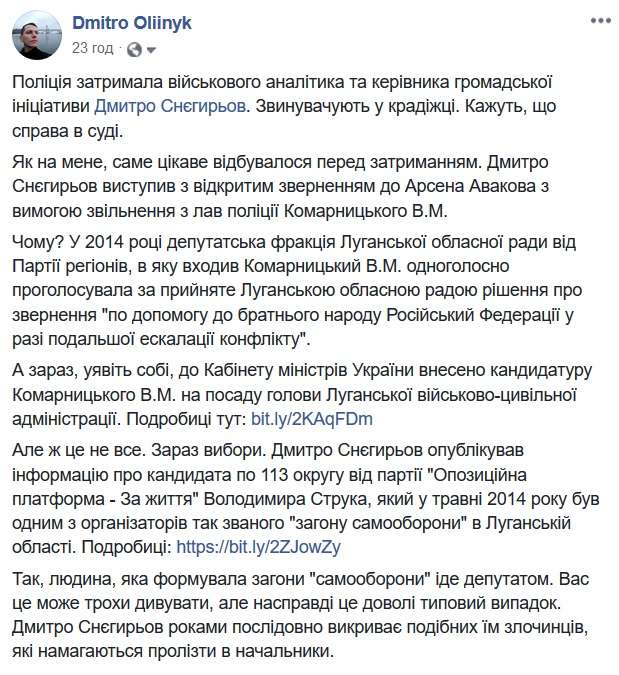
Task: Click the word "Подробиці:" before the second link
Action: pos(125,547)
